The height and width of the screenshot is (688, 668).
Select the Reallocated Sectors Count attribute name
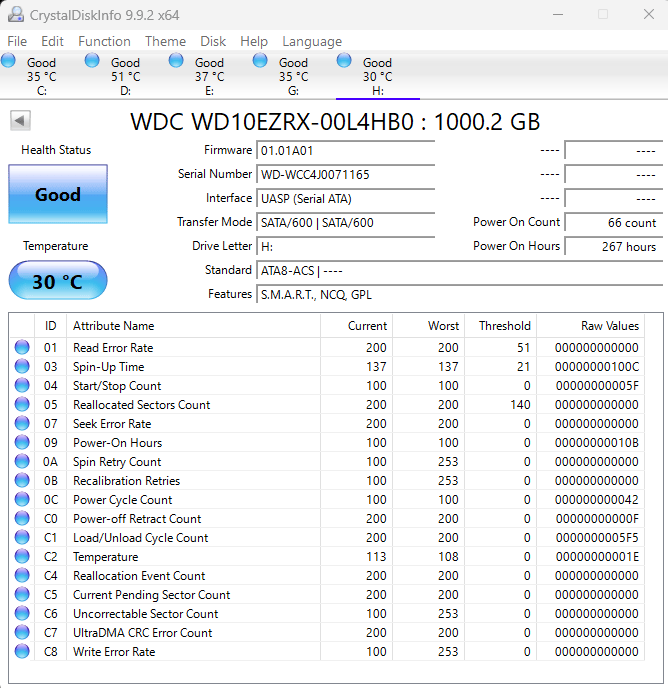[x=141, y=405]
